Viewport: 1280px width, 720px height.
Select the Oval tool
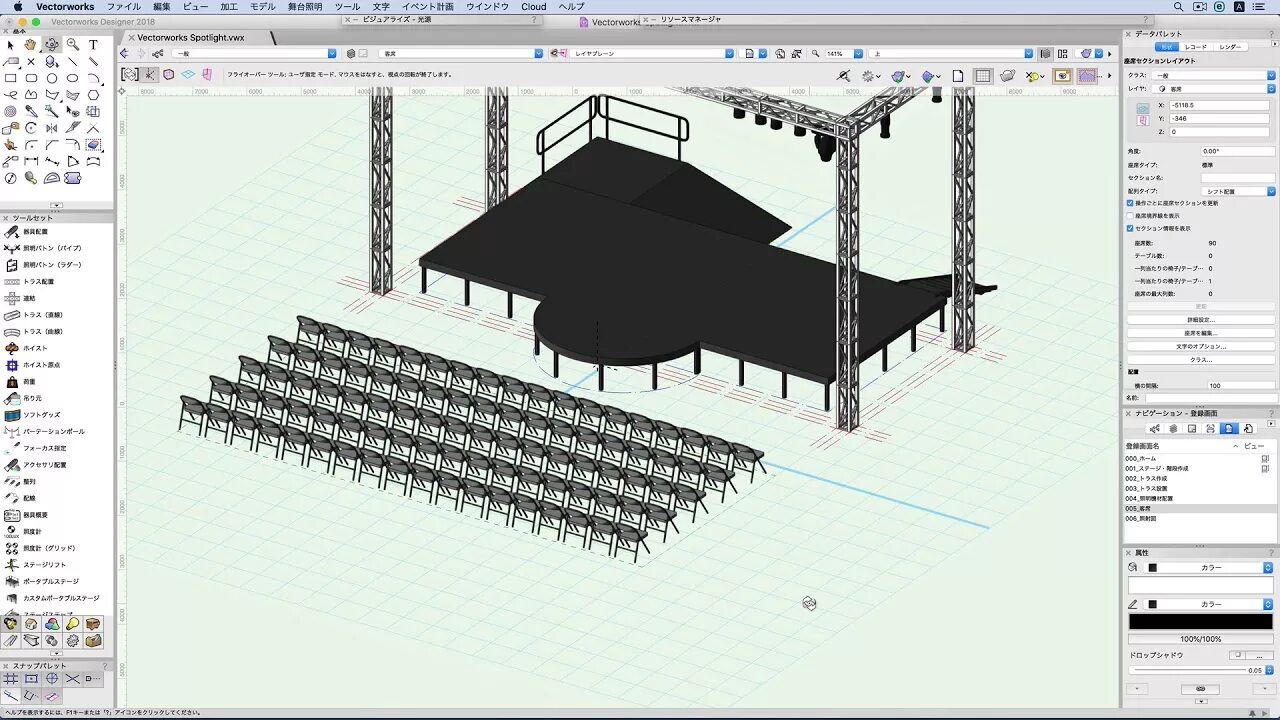73,78
